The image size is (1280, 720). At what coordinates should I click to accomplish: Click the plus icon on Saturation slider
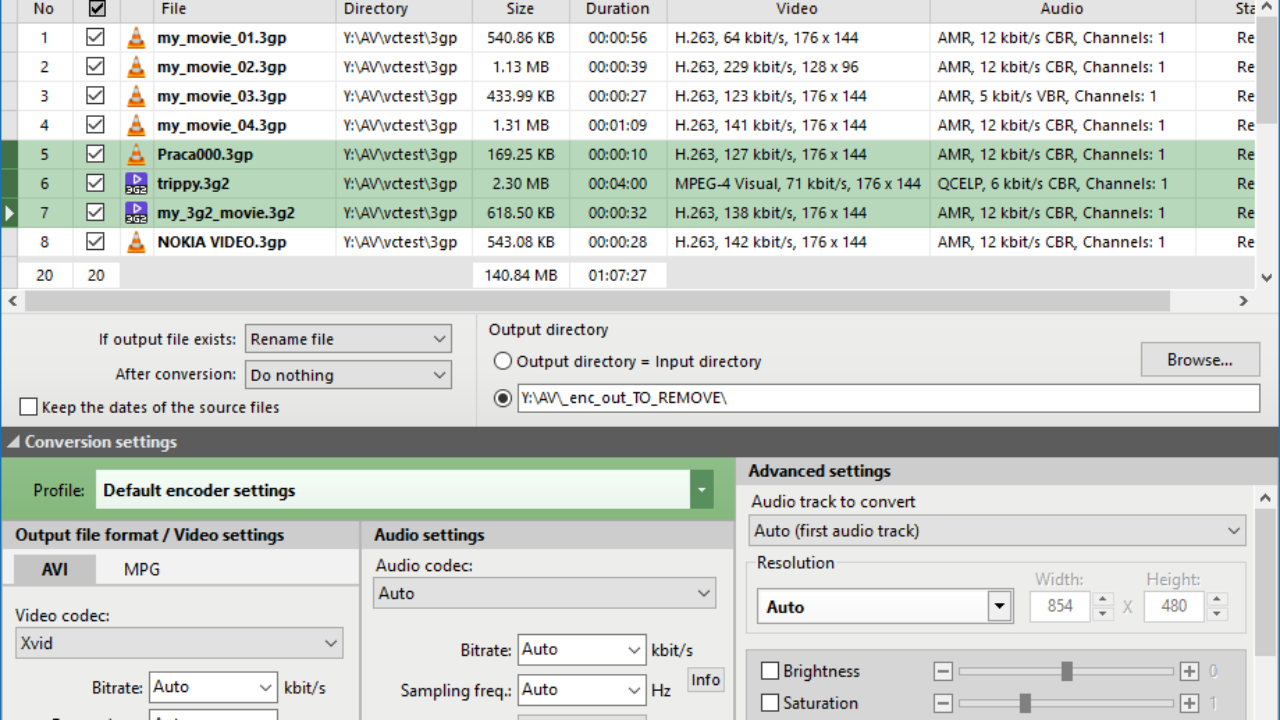pyautogui.click(x=1189, y=704)
